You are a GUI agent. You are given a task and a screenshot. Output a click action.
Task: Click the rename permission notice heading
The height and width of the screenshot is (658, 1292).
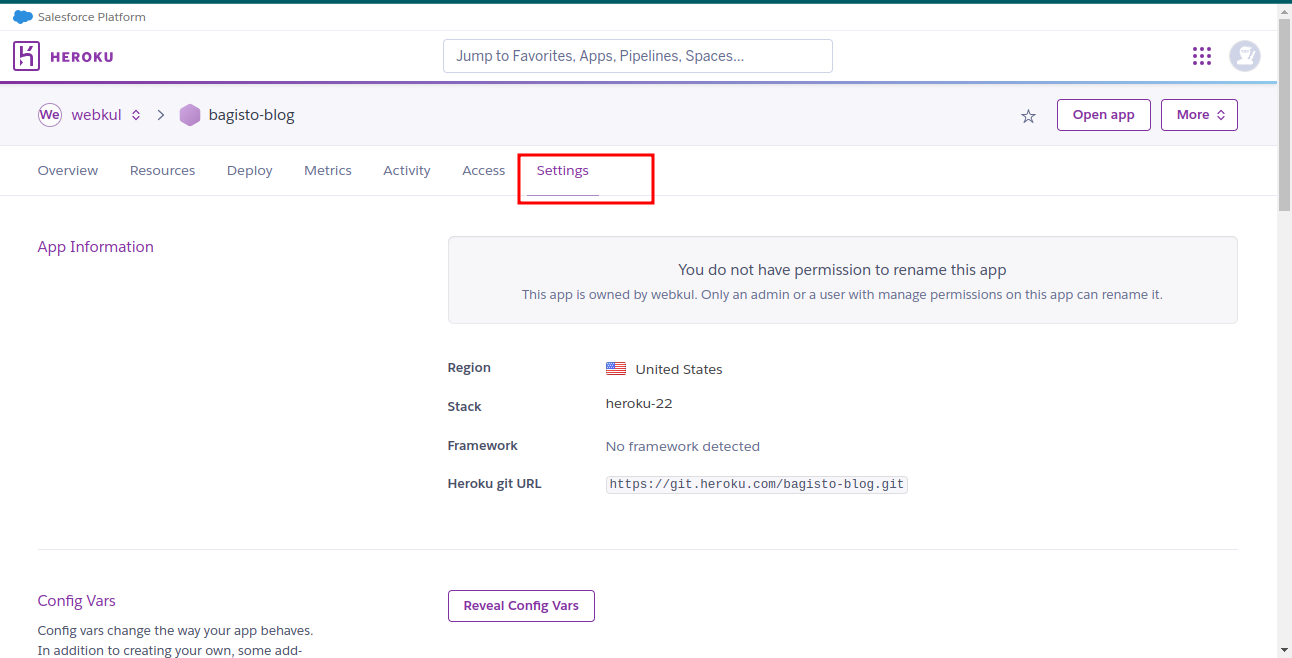tap(842, 270)
